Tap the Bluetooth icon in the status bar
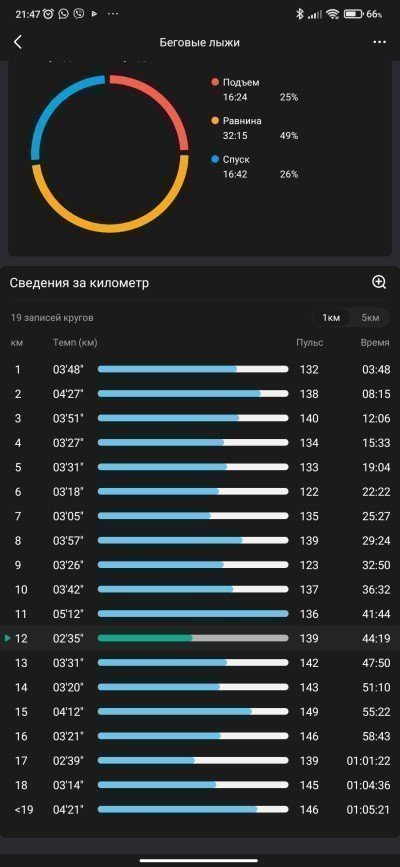 click(x=300, y=14)
